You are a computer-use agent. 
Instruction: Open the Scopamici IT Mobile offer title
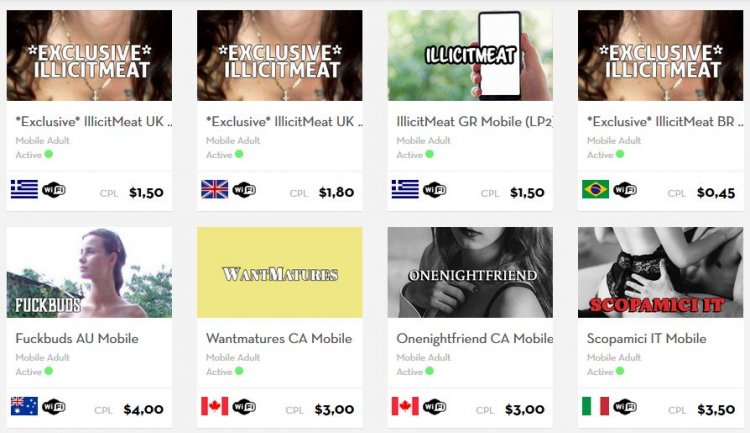point(647,339)
